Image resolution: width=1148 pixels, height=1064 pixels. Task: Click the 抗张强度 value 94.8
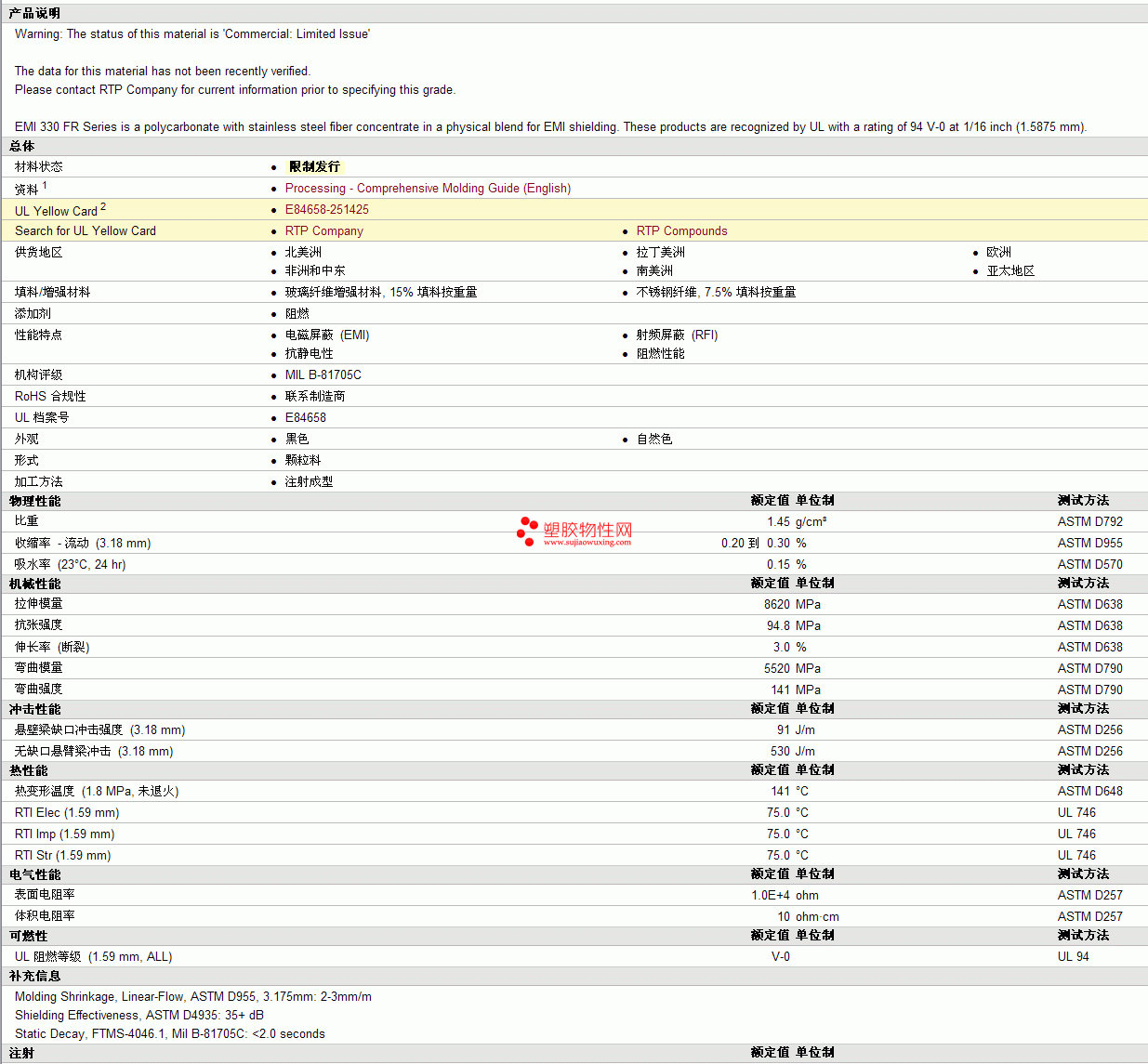[x=779, y=625]
